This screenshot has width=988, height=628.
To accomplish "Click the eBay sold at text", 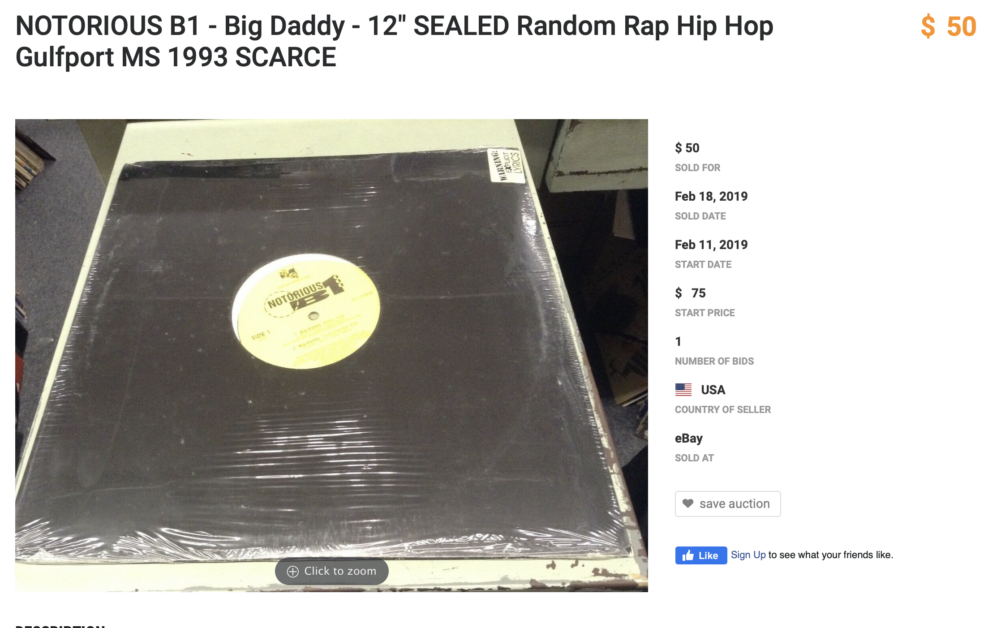I will tap(689, 438).
